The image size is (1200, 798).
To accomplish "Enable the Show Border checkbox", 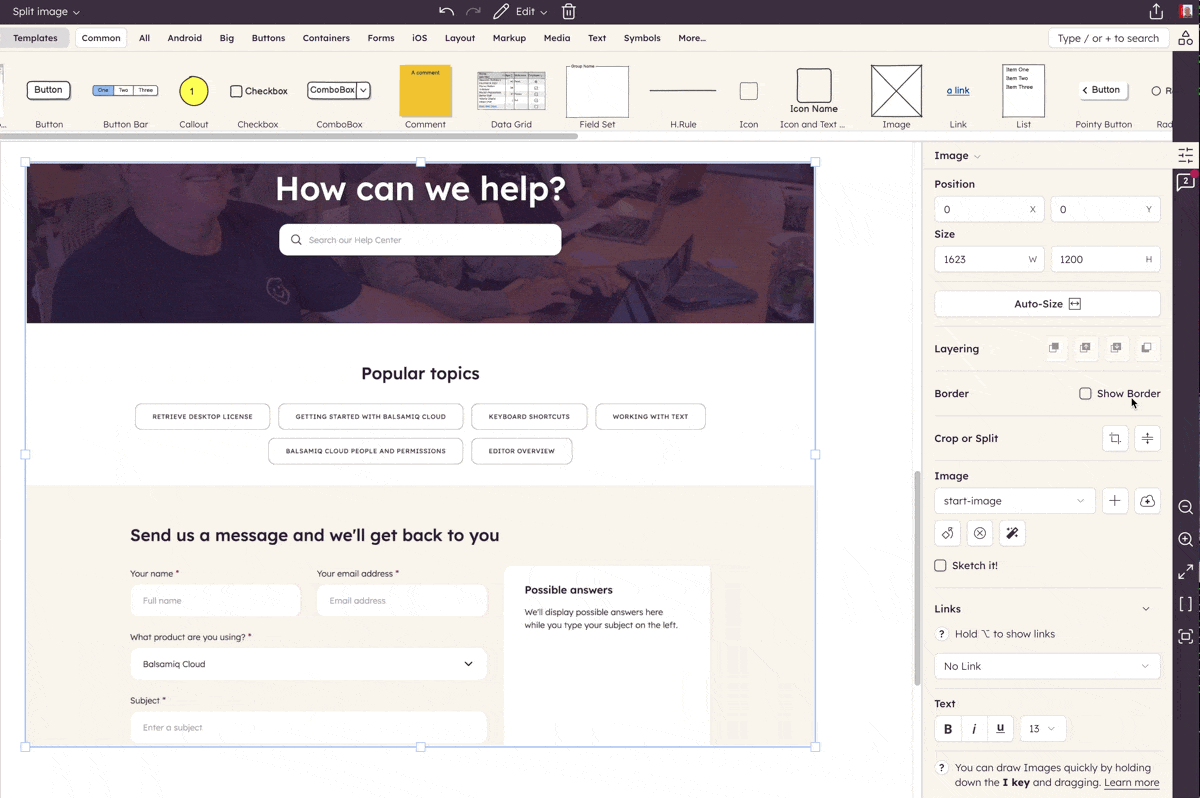I will click(1085, 394).
